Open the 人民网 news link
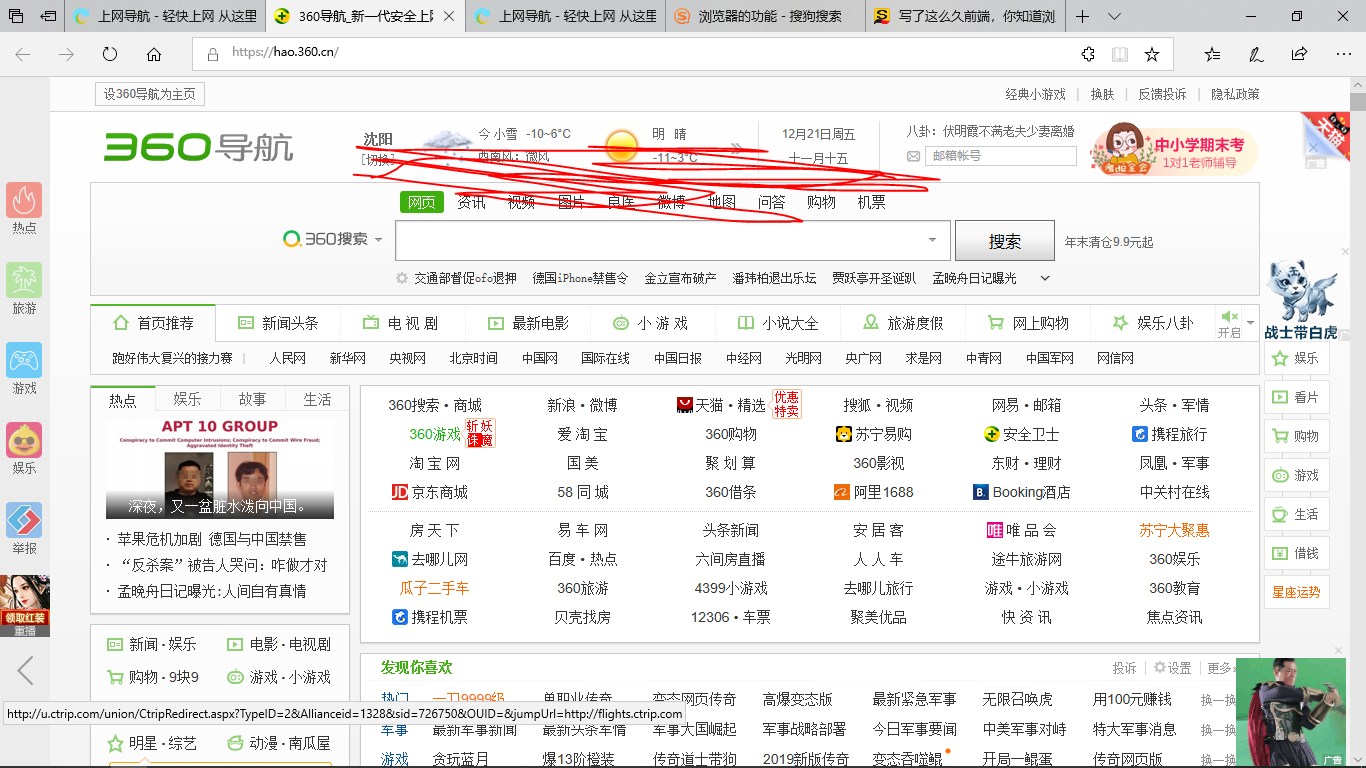 coord(287,358)
